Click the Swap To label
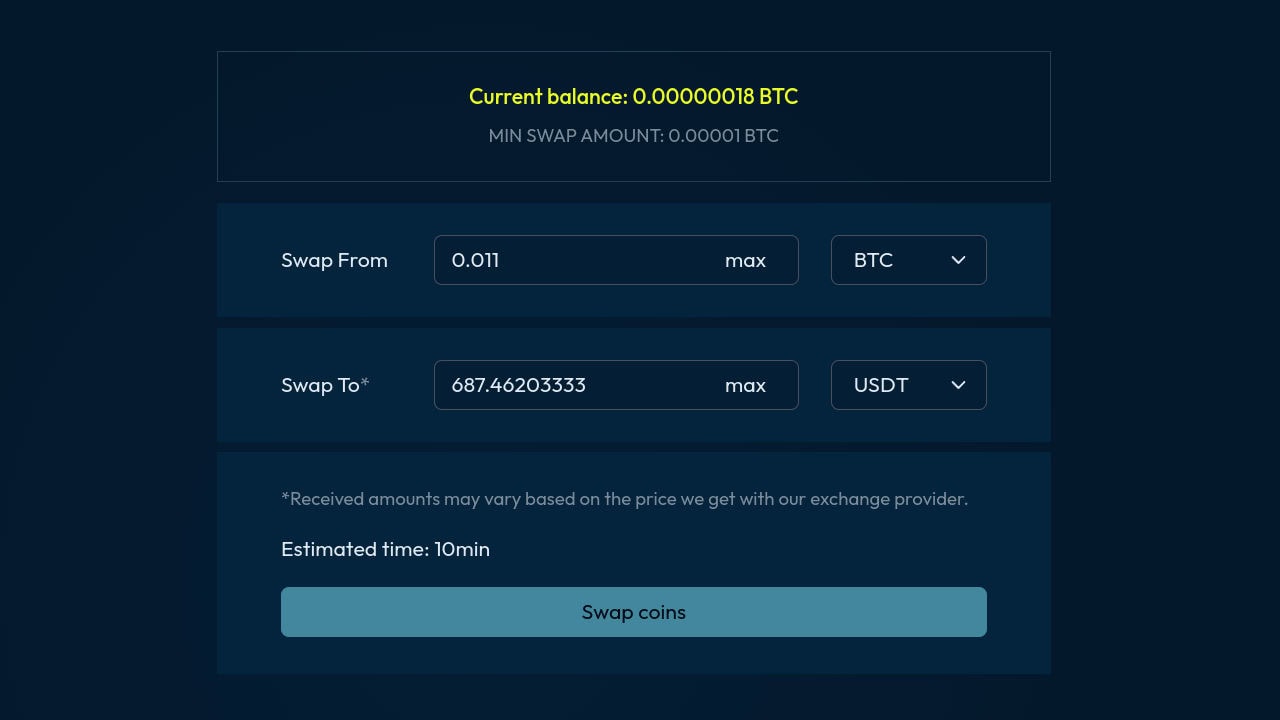Viewport: 1280px width, 720px height. 320,385
